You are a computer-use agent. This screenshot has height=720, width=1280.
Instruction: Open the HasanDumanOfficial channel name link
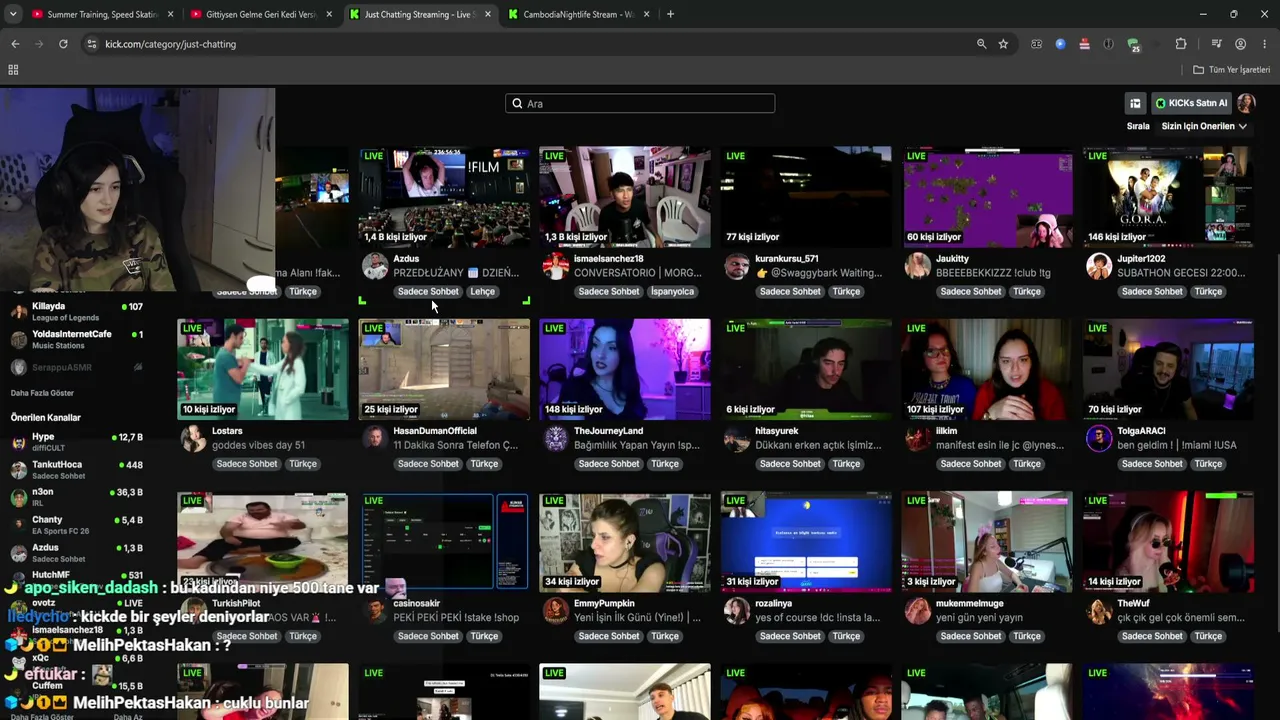(435, 431)
